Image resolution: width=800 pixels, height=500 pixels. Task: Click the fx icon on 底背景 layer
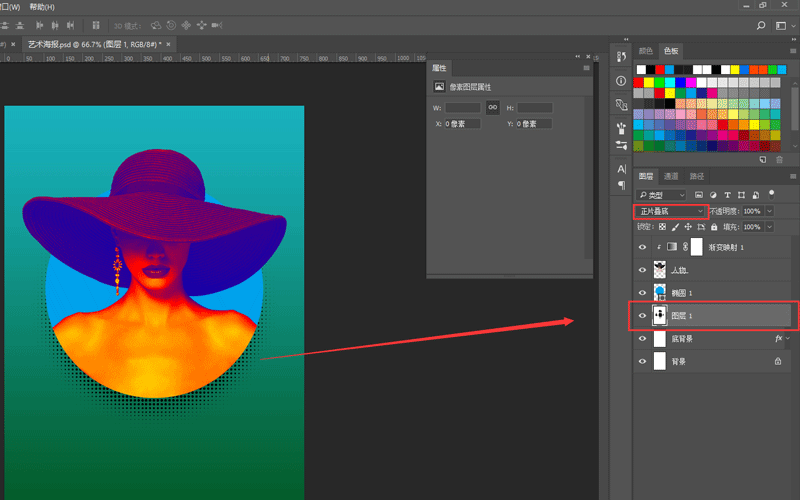[779, 338]
